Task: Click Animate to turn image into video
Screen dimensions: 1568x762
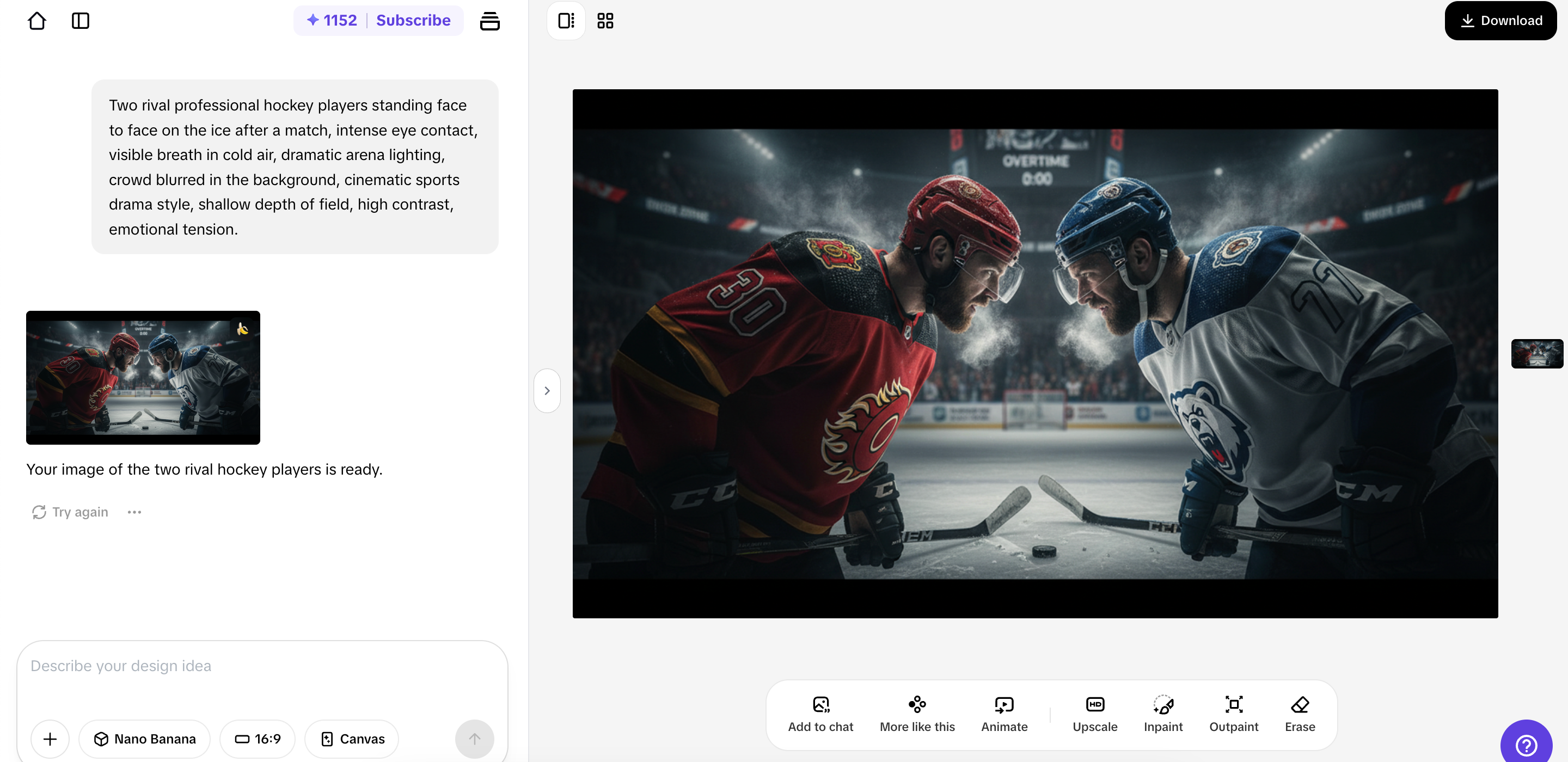Action: pos(1004,714)
